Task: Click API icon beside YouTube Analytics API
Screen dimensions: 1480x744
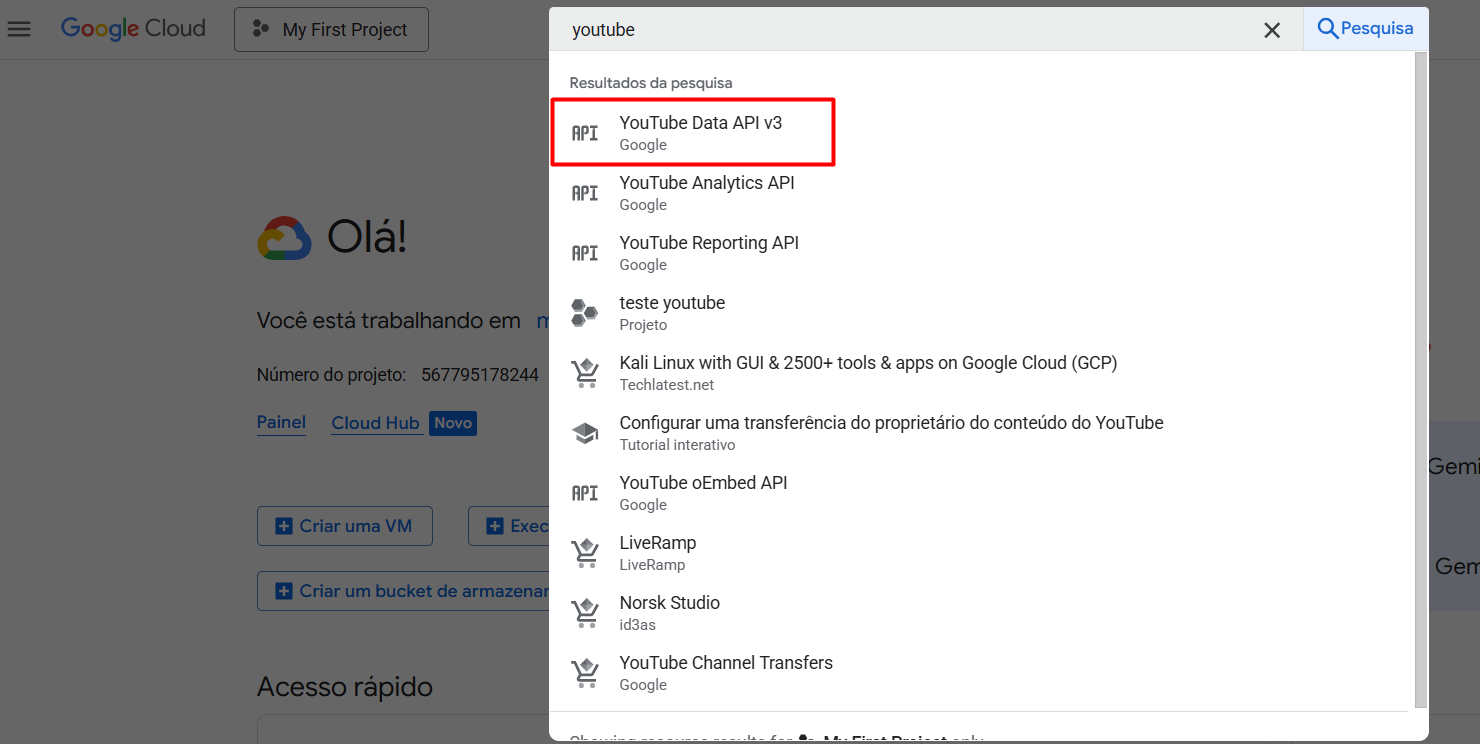Action: tap(585, 193)
